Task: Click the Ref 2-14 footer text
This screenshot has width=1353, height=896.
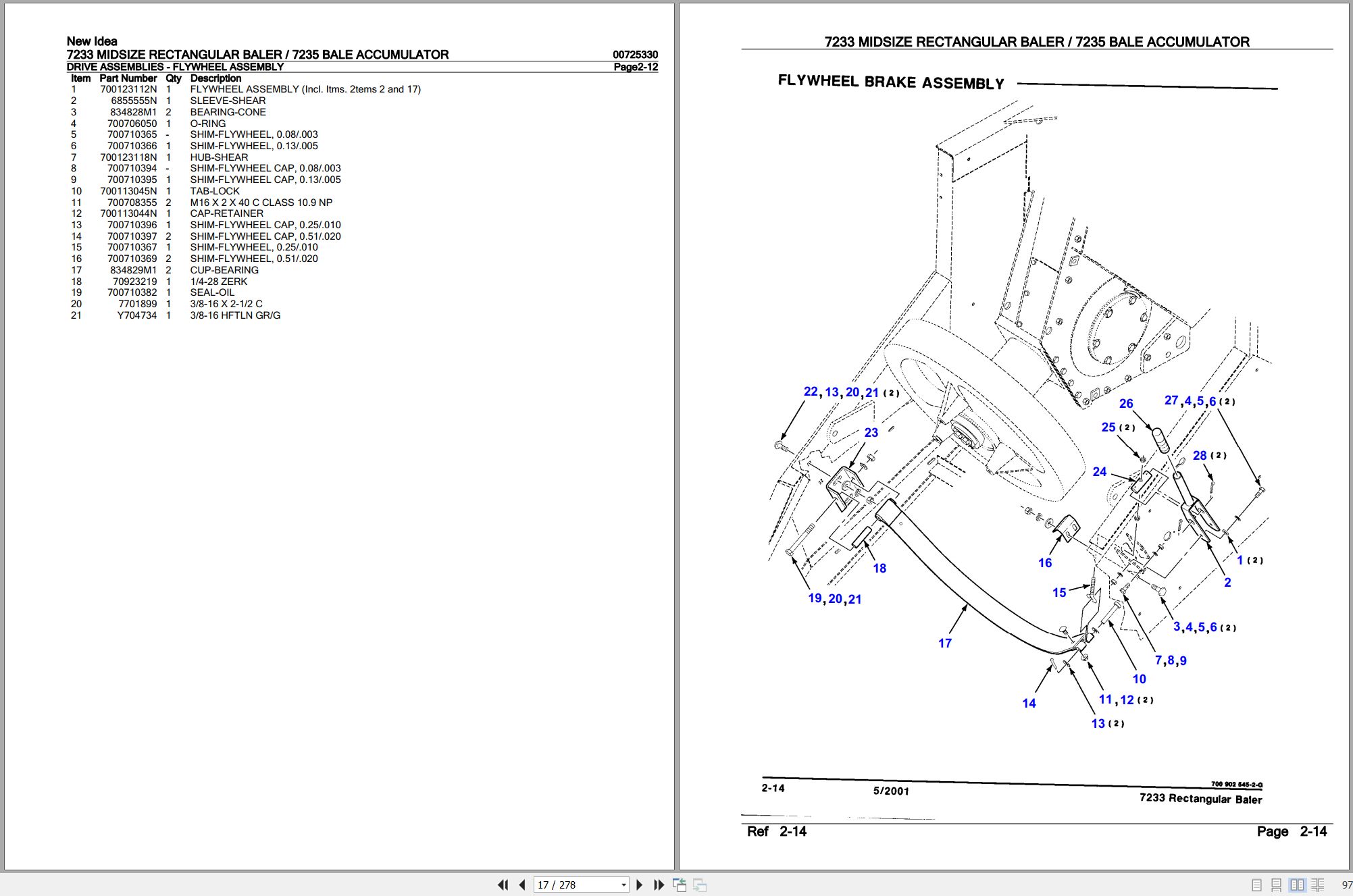Action: [776, 831]
